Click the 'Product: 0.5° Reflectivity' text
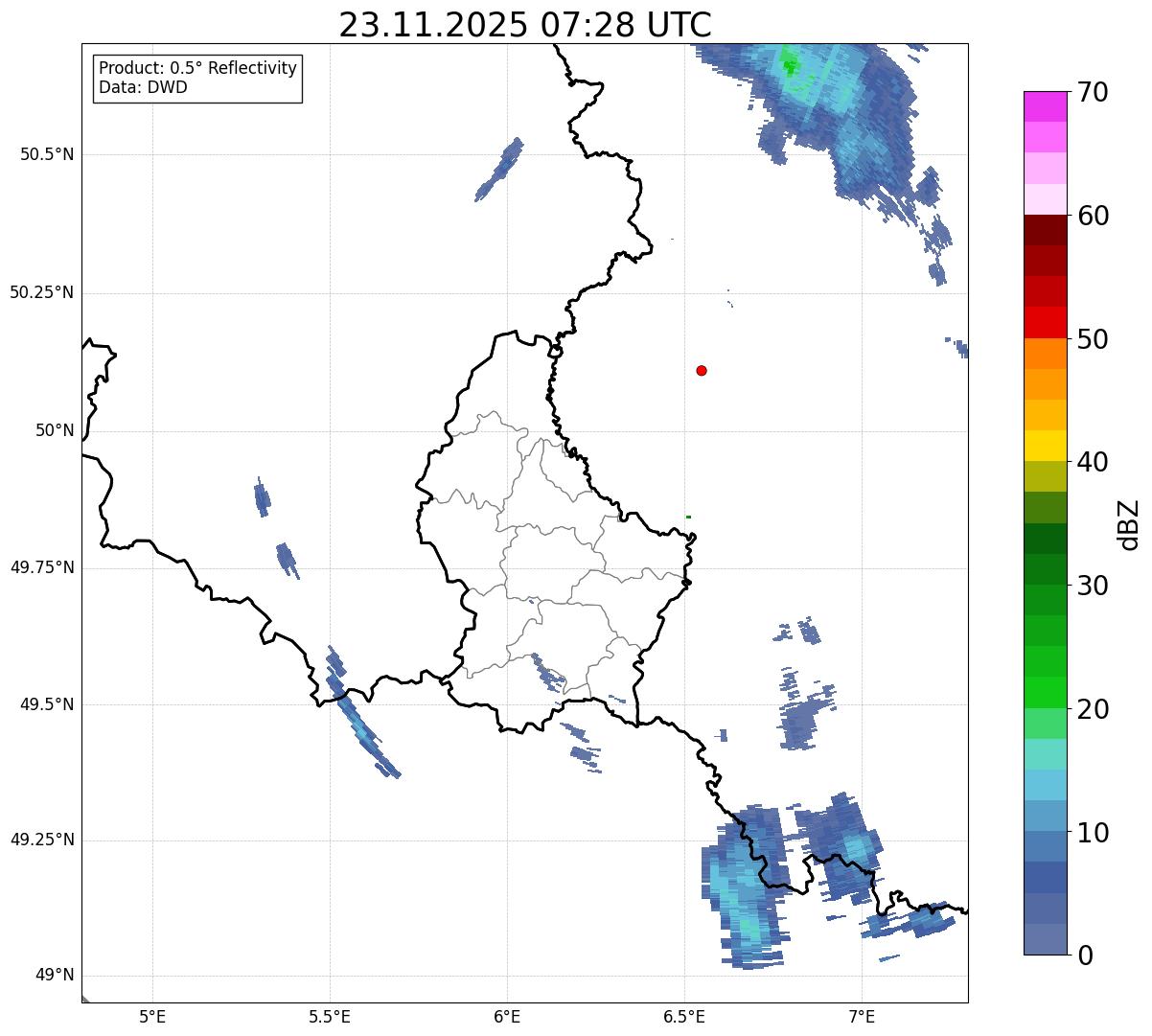1152x1036 pixels. (197, 69)
